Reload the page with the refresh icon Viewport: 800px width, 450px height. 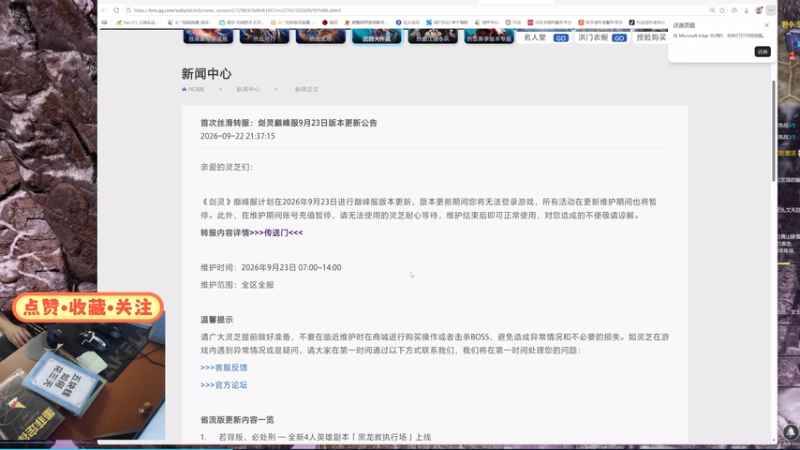coord(116,10)
